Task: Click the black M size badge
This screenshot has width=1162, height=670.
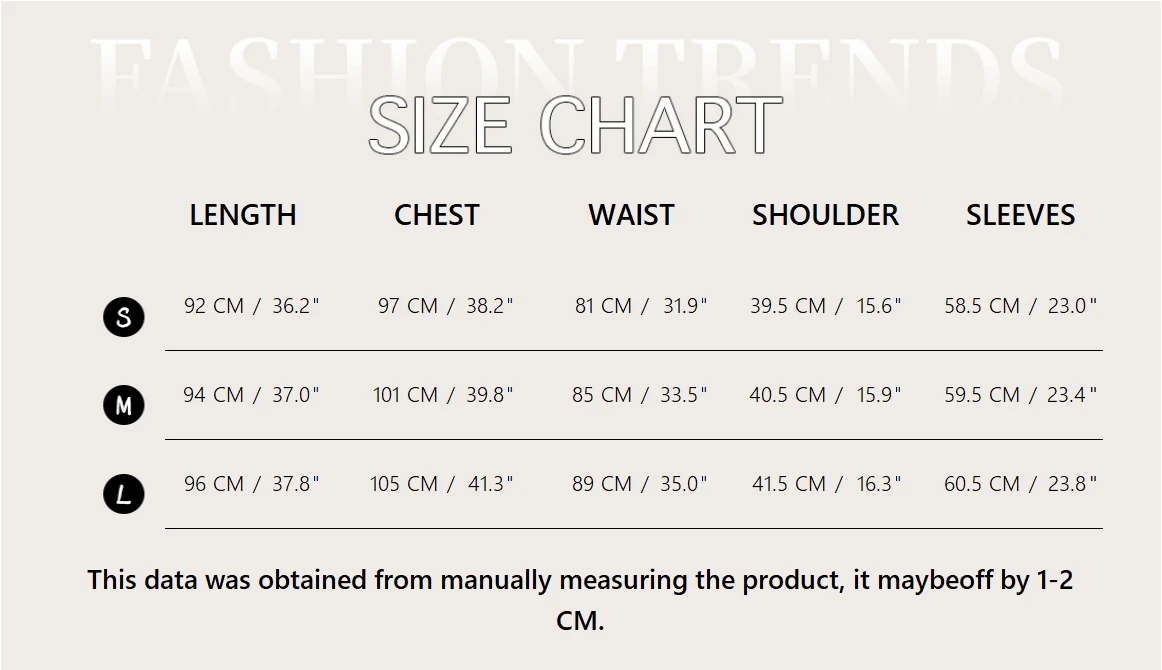Action: point(124,405)
